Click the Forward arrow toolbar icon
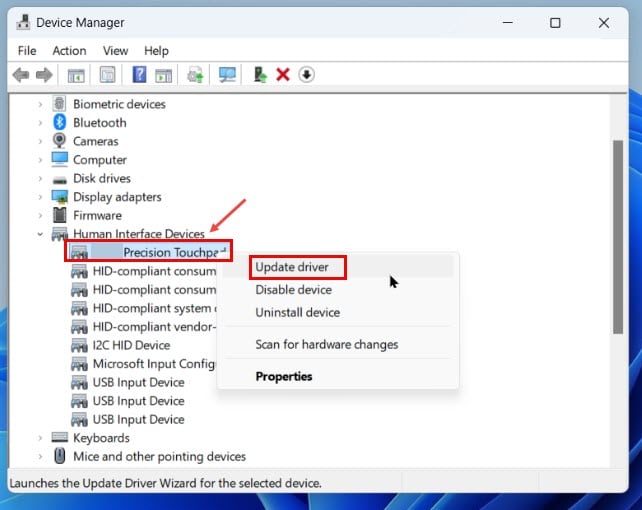 [x=43, y=75]
